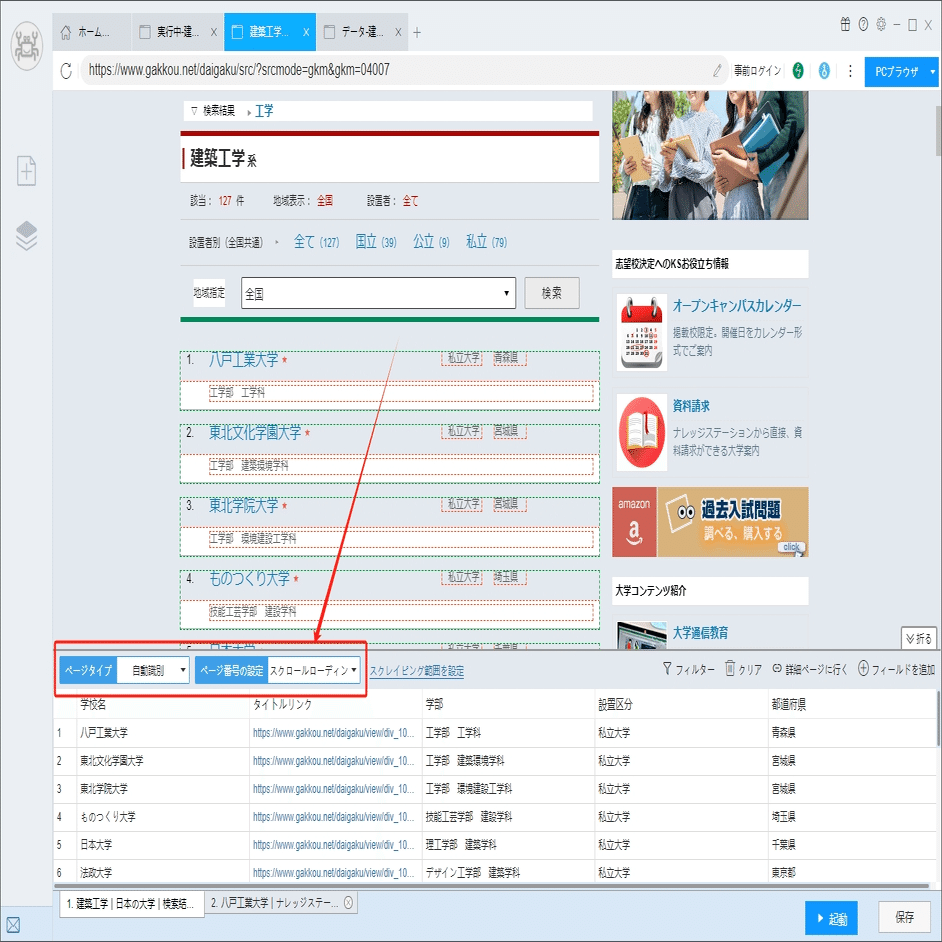942x942 pixels.
Task: Open 八戸工業大学 listing link
Action: 243,360
